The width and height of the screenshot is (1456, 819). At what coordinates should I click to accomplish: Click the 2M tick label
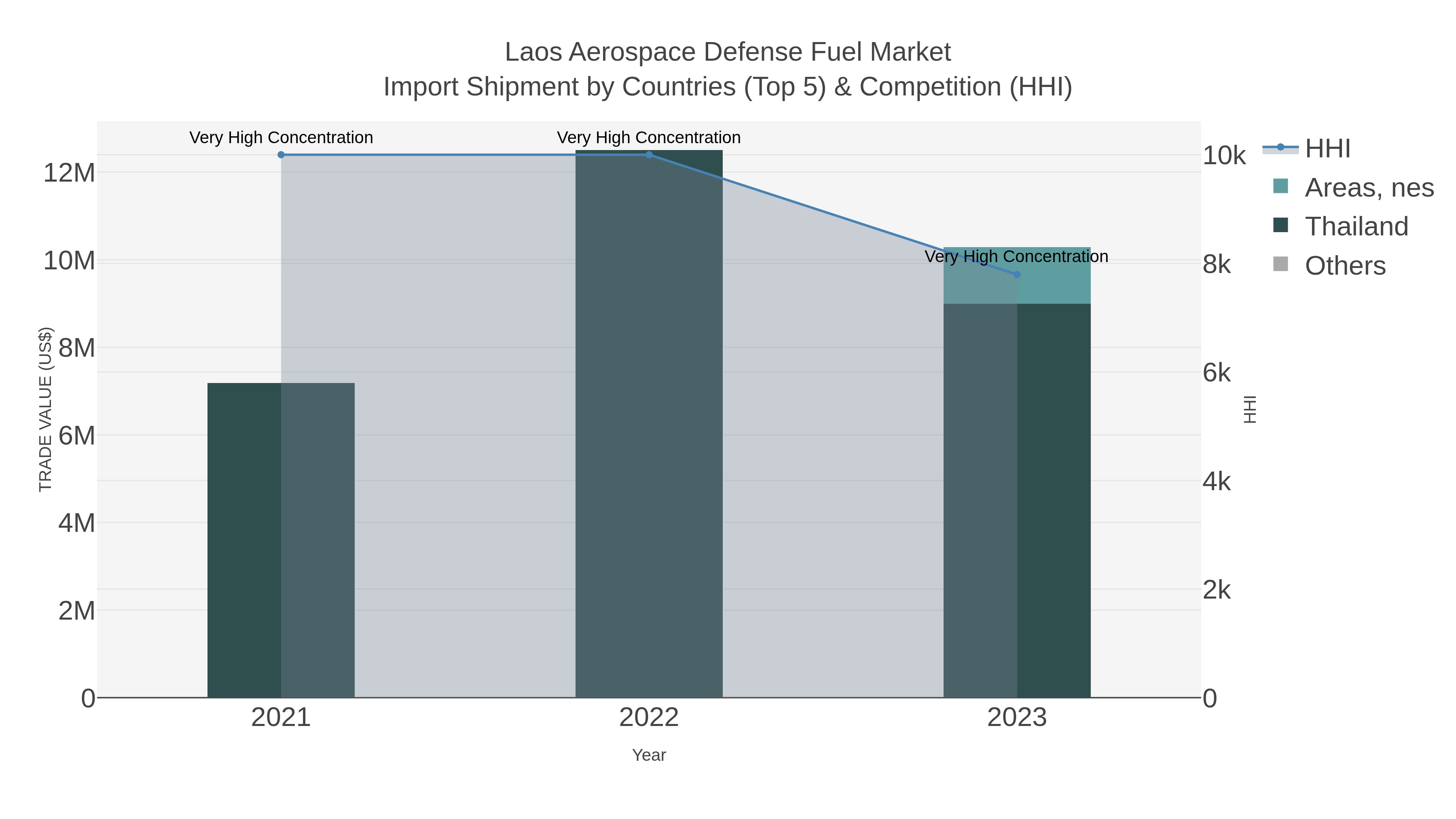(76, 610)
